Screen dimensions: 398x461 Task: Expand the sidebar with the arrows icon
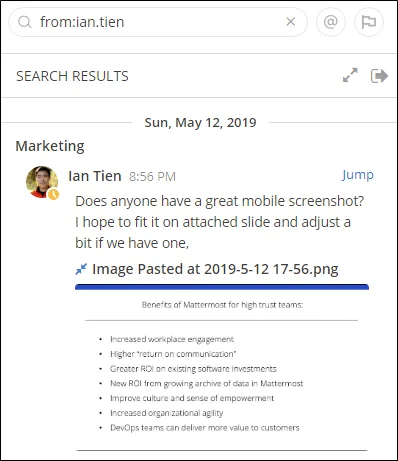350,75
